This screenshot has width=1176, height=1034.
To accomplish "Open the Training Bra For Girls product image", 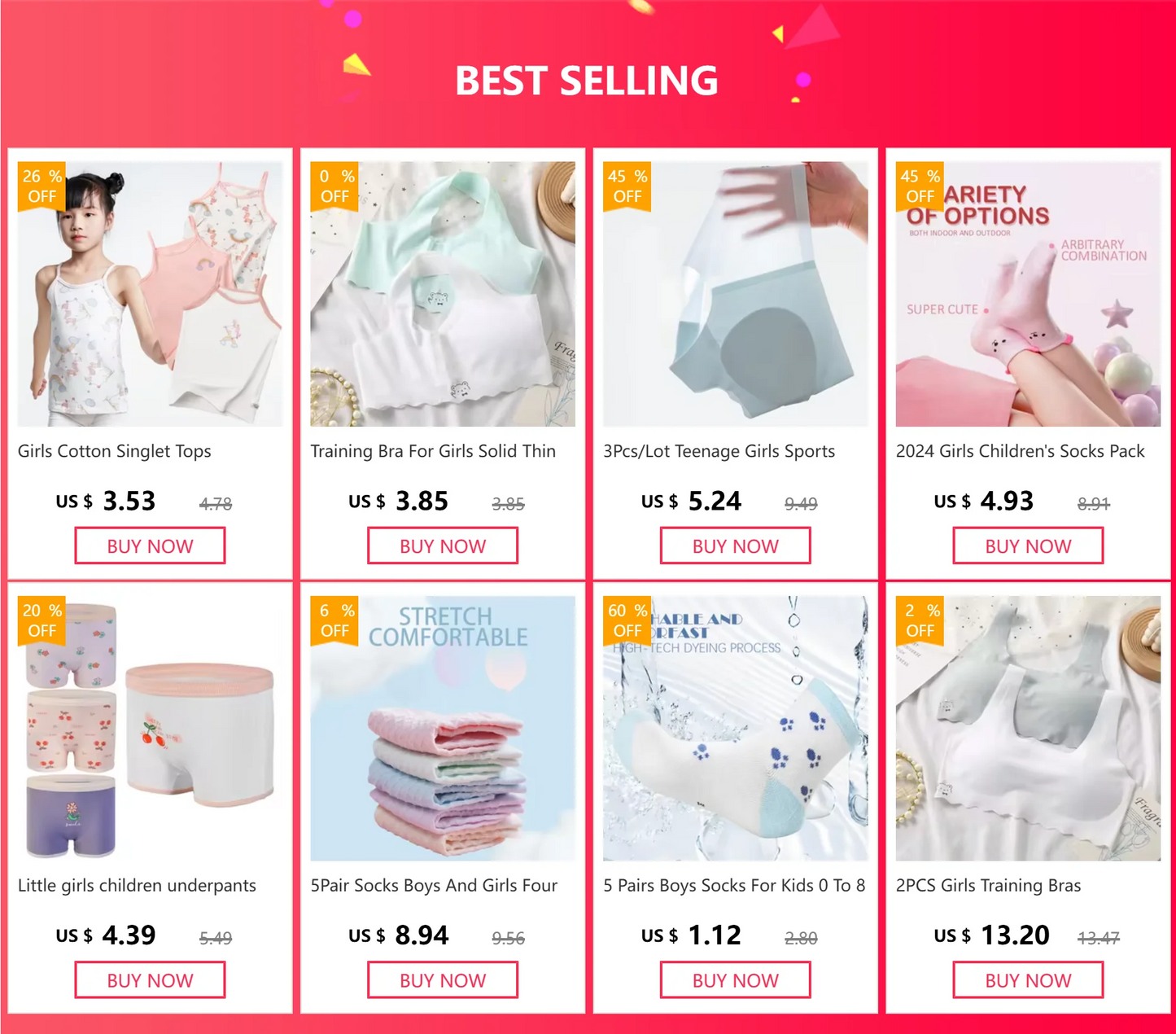I will 443,294.
